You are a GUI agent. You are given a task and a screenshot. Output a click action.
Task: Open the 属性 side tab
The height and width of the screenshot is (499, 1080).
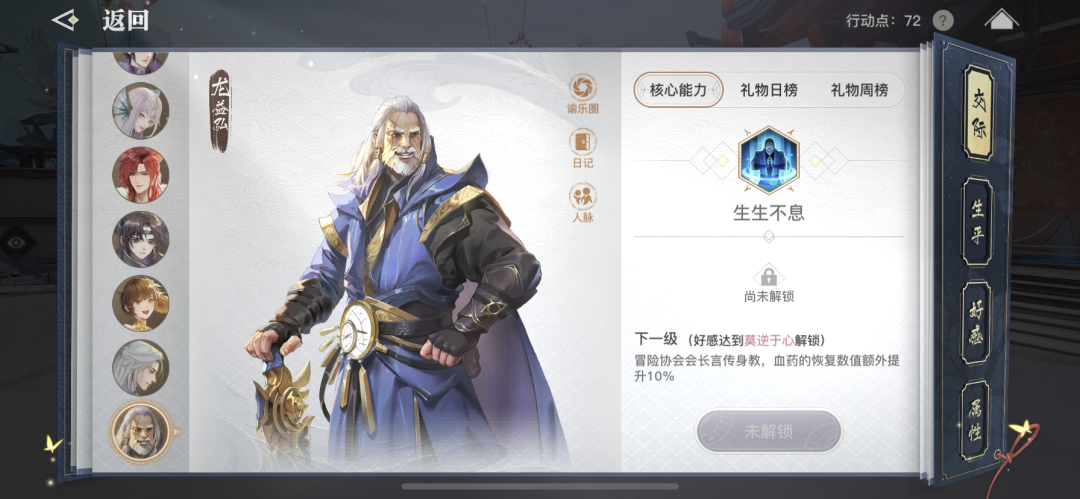coord(976,420)
